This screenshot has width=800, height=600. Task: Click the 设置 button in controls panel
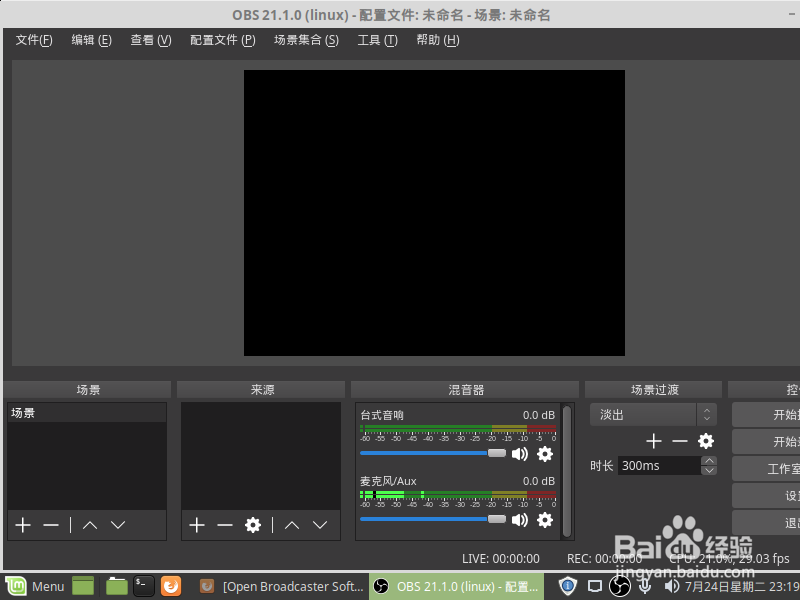click(766, 495)
